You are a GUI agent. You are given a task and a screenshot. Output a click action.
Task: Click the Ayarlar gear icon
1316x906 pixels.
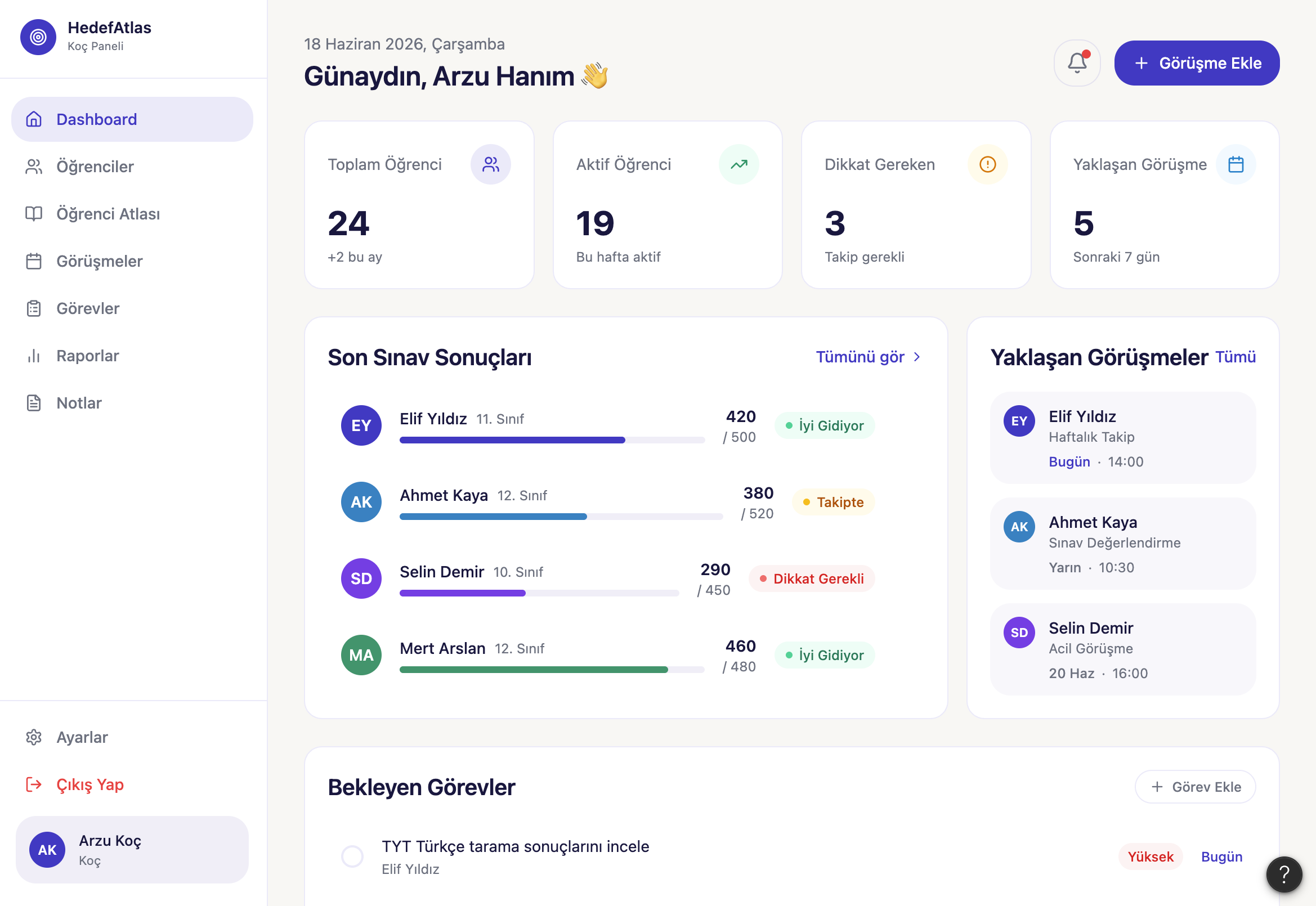[34, 737]
